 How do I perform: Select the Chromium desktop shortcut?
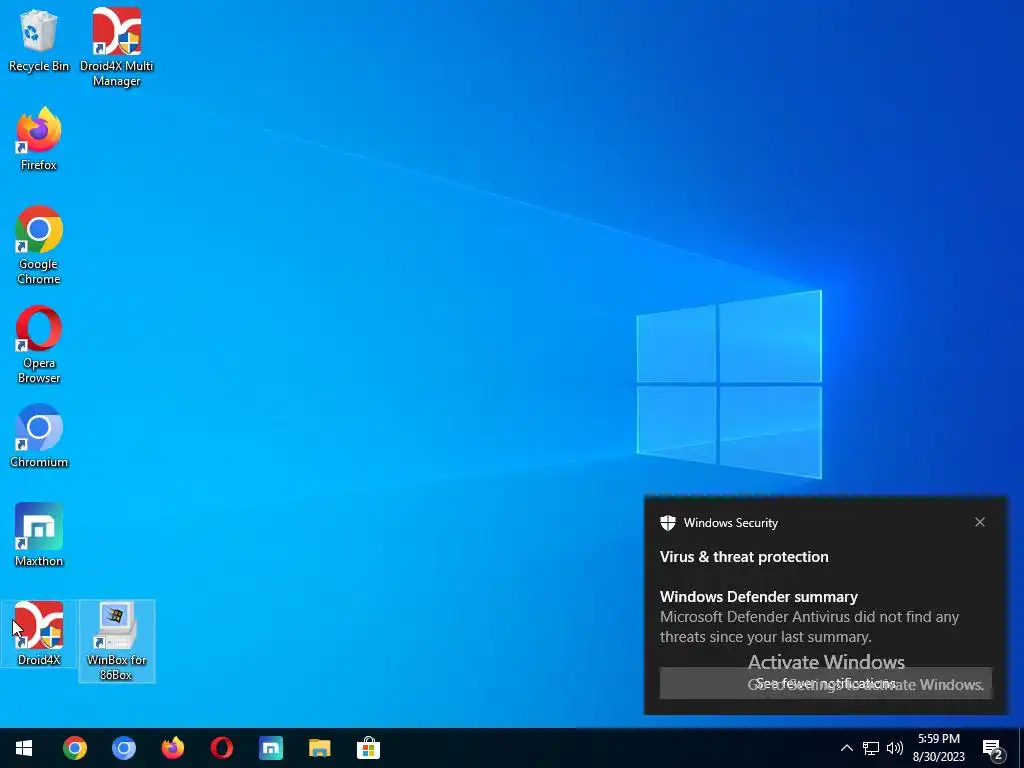tap(39, 436)
